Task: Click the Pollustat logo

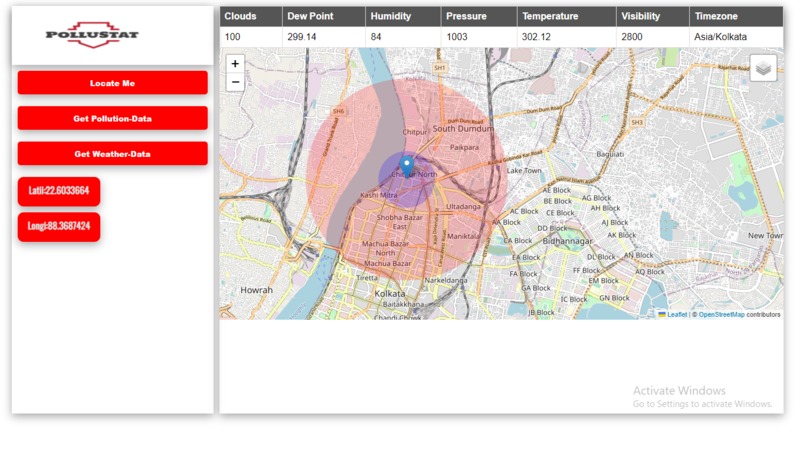Action: (x=92, y=35)
